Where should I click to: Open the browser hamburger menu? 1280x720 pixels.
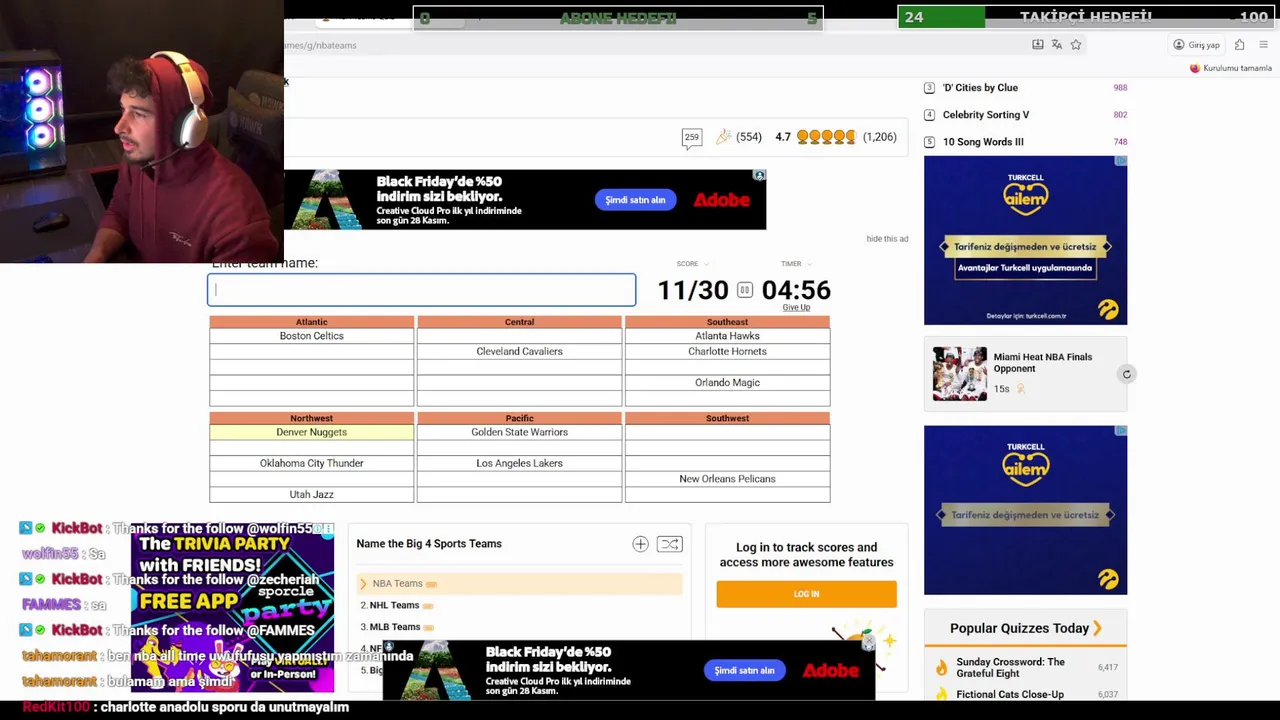coord(1263,45)
